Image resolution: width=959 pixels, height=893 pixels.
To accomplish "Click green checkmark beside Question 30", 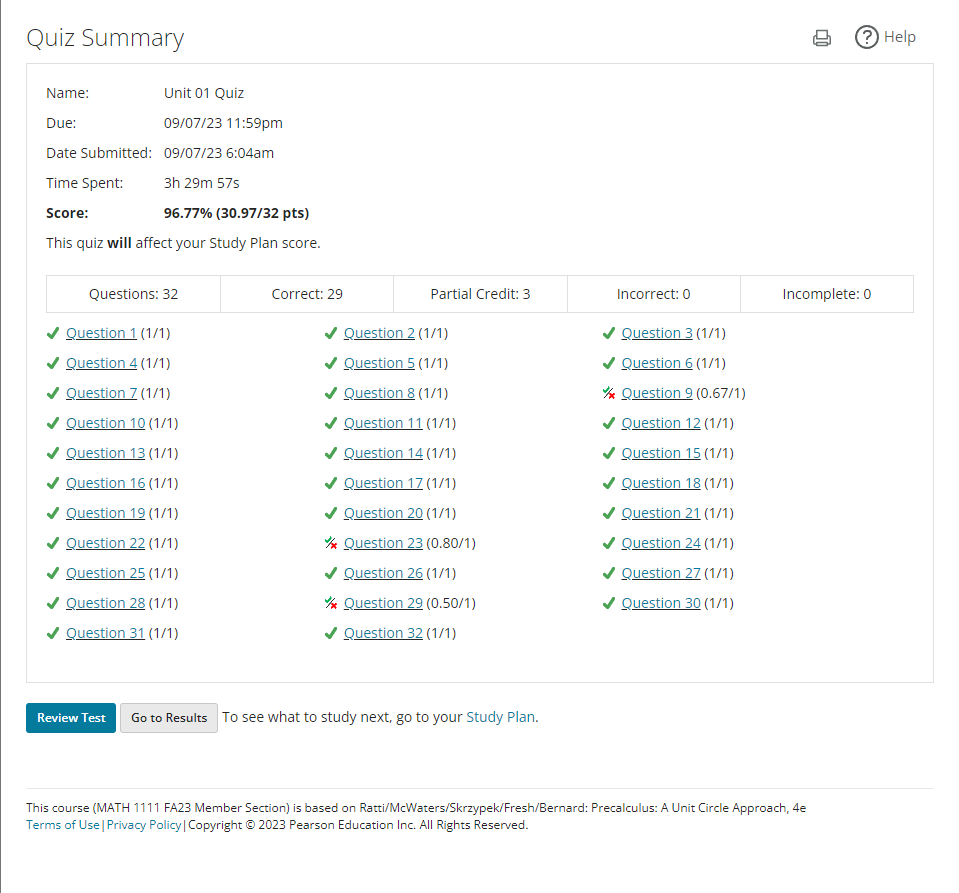I will [609, 603].
